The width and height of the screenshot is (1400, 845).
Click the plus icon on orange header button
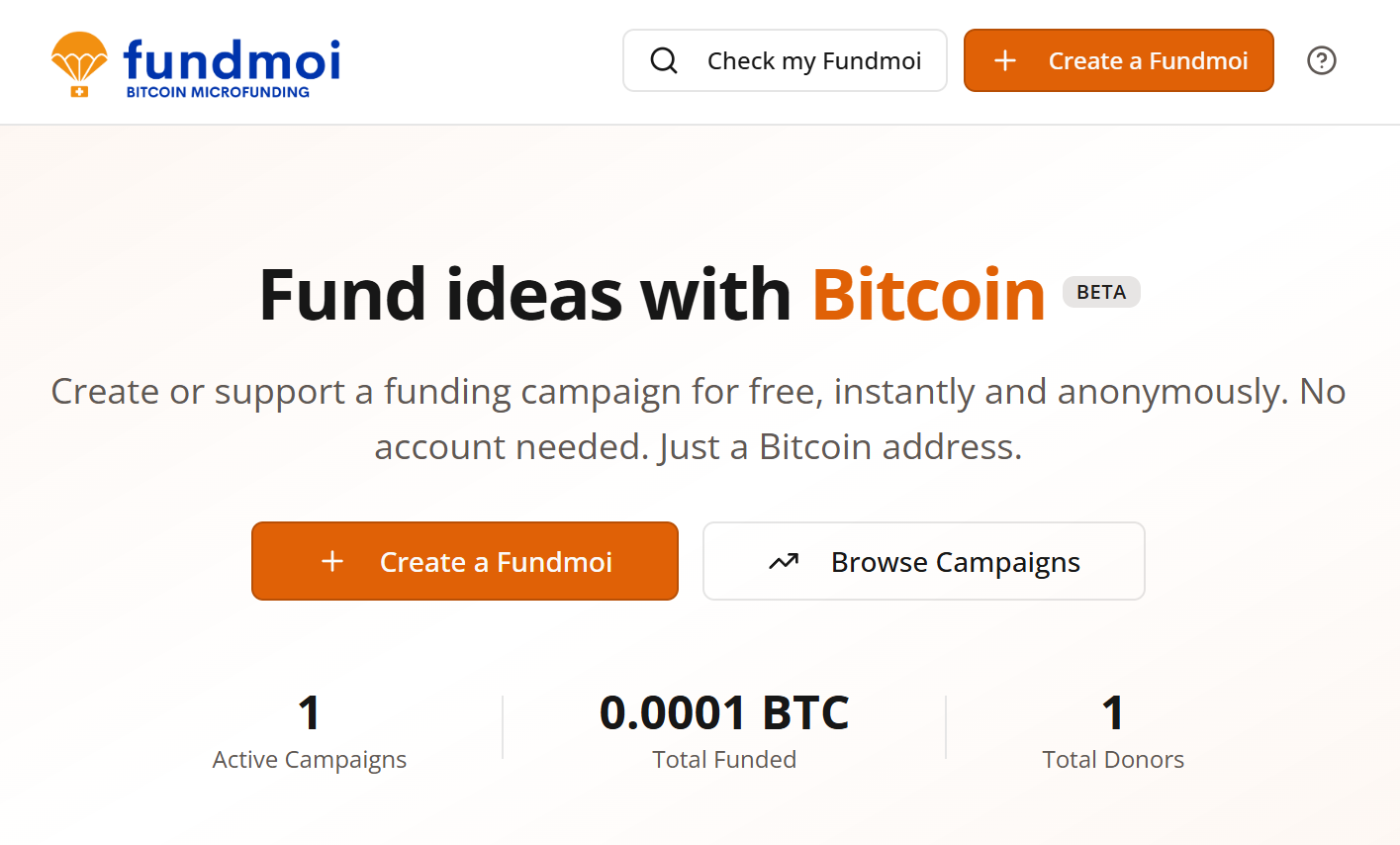1004,60
